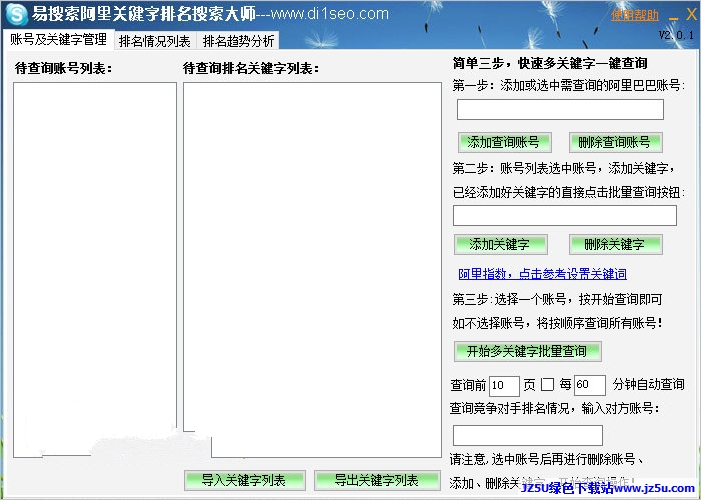
Task: Click inside the 待查询账号列表 list box
Action: [95, 270]
